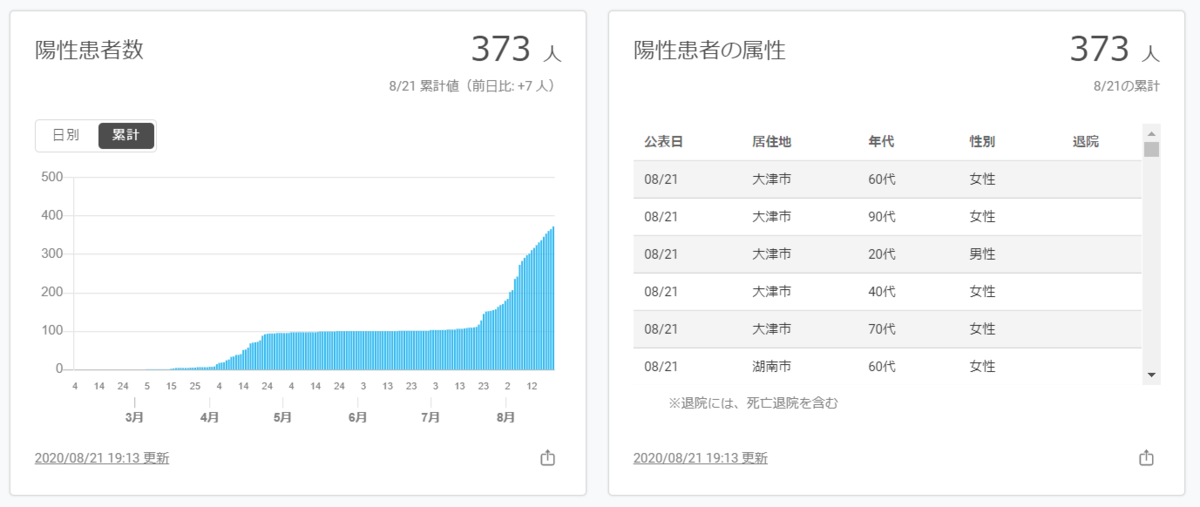Select the 60代 cell in 大津市 row
This screenshot has width=1200, height=507.
click(x=882, y=180)
